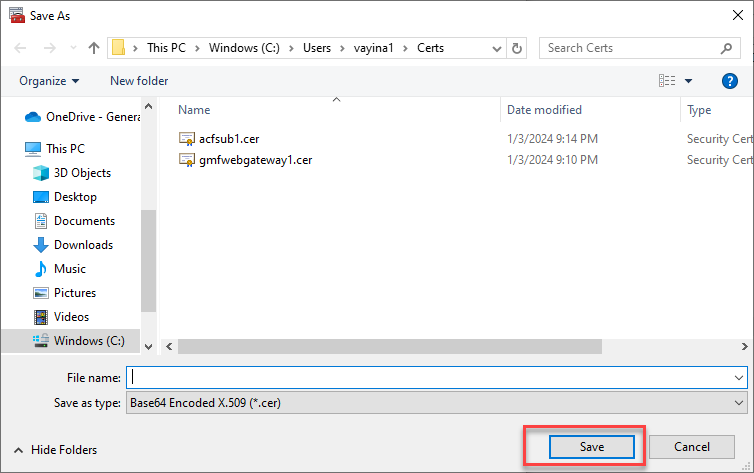Click the sidebar scroll up arrow
The width and height of the screenshot is (754, 473).
coord(149,106)
